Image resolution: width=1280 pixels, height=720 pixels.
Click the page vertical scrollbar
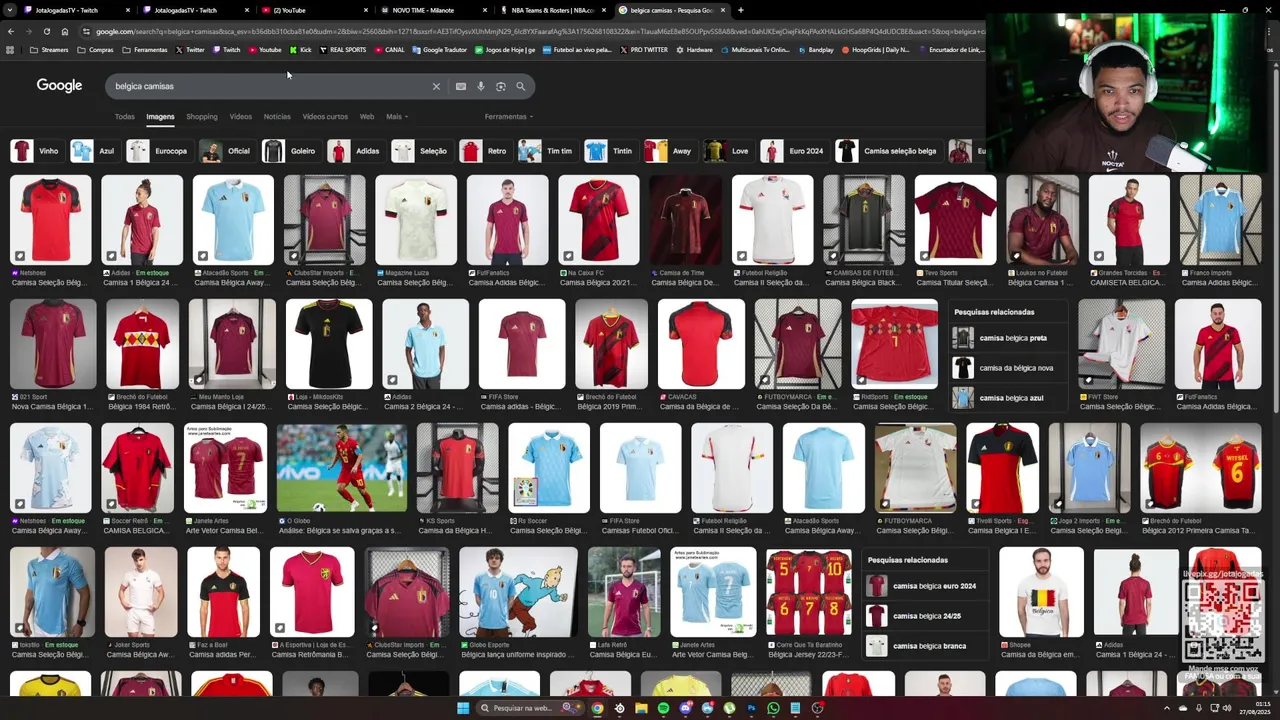point(1275,240)
